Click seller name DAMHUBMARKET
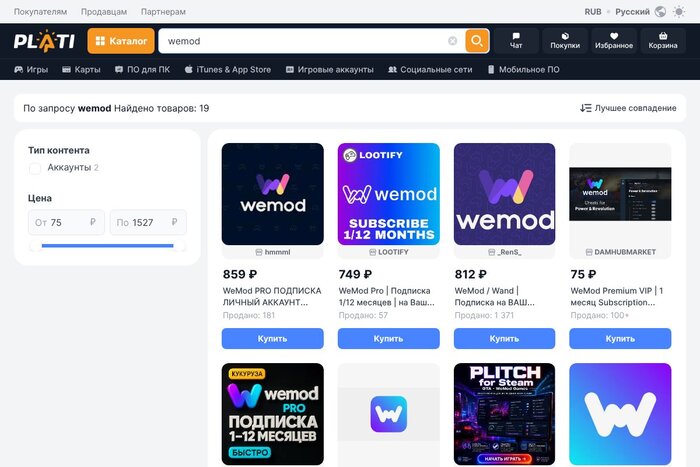Image resolution: width=700 pixels, height=467 pixels. [625, 252]
